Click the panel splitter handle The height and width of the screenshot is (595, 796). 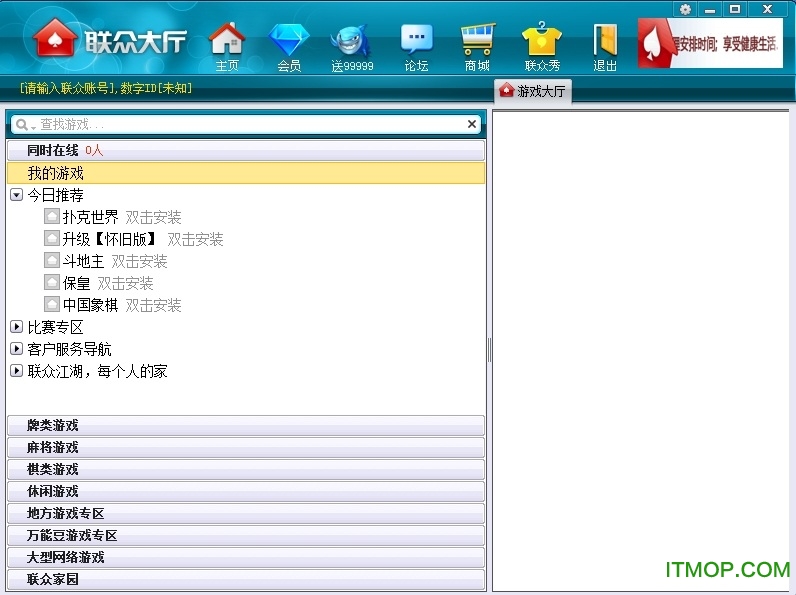click(489, 350)
